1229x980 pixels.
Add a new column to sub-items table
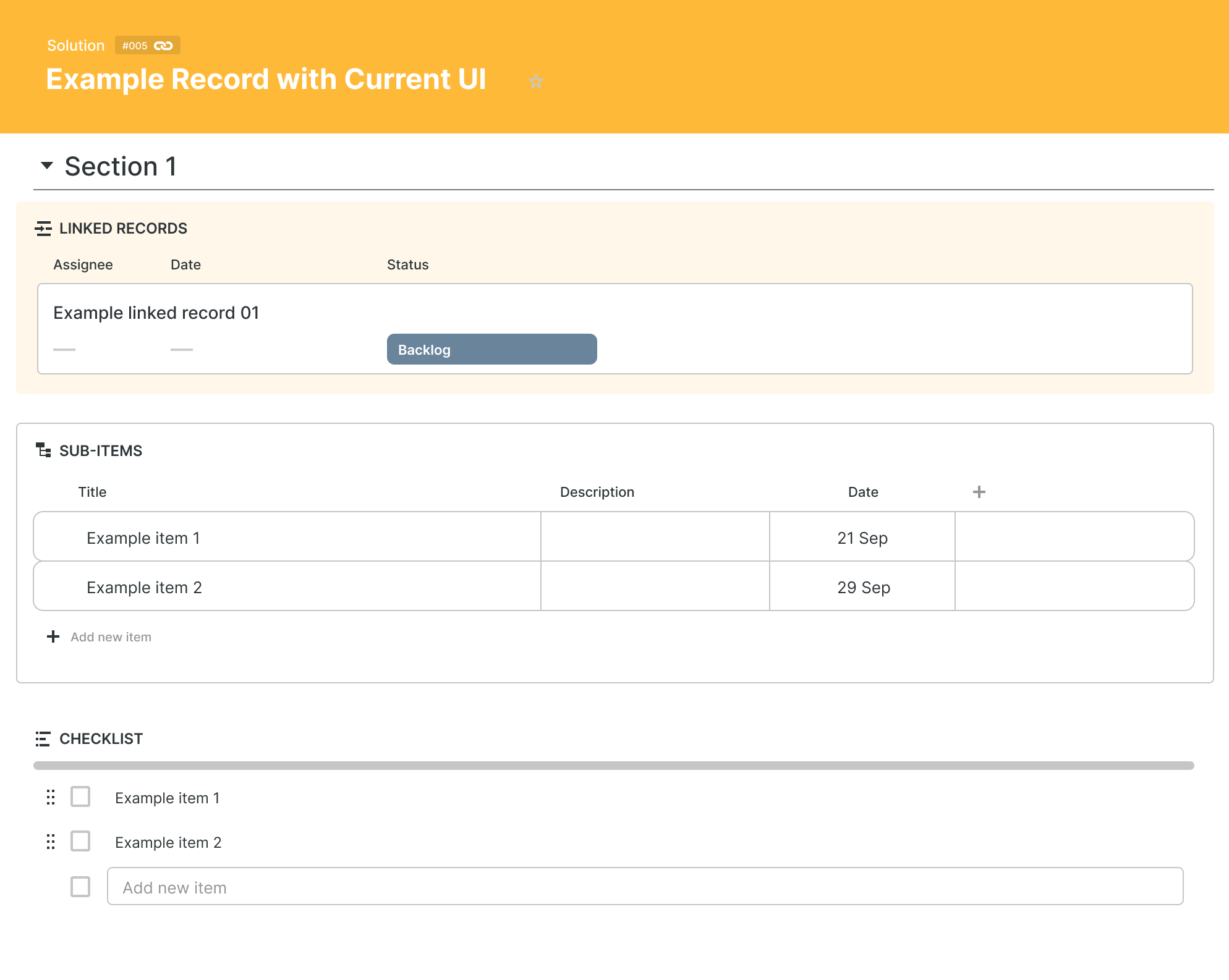[979, 492]
